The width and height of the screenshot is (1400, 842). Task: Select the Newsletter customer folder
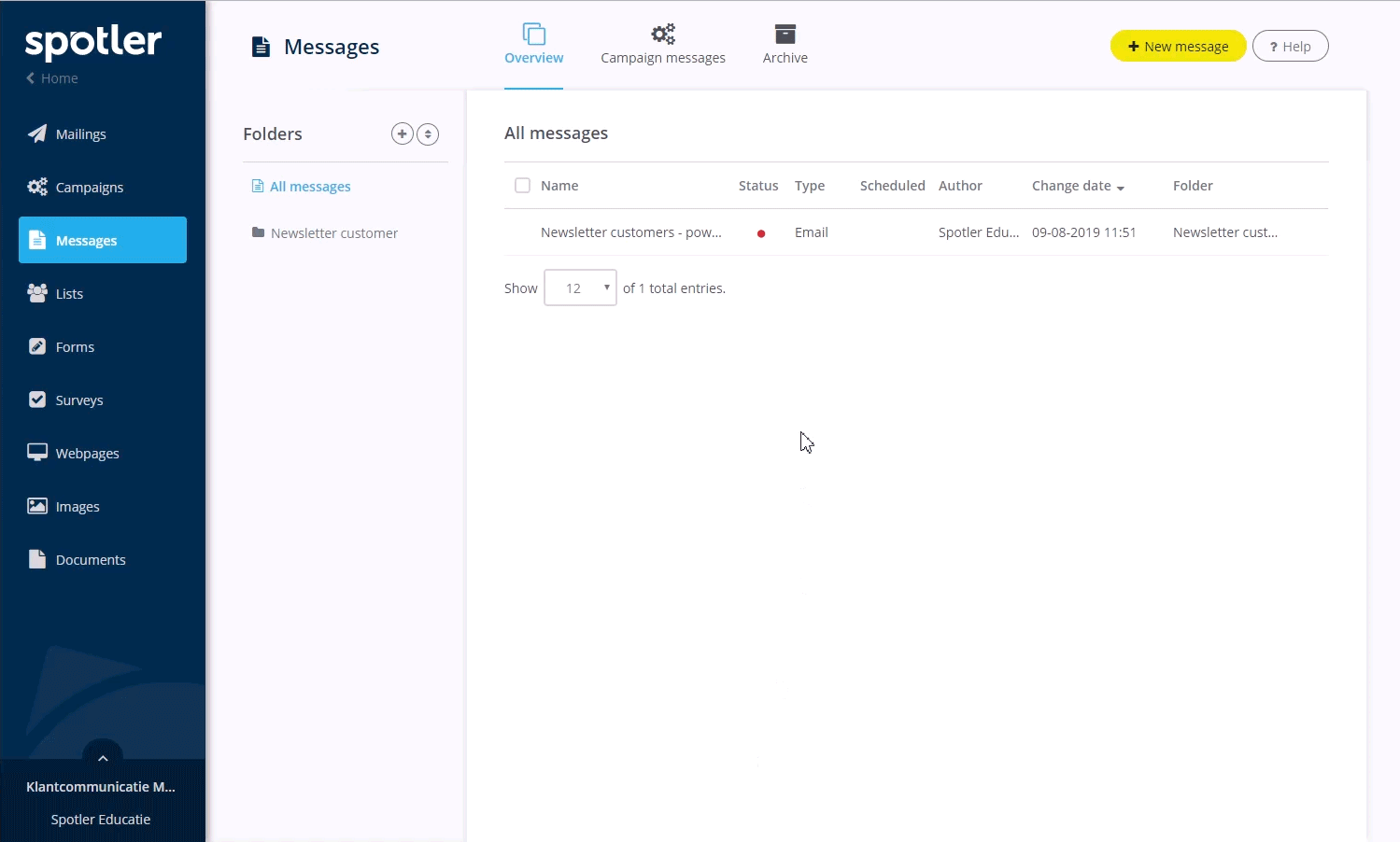pyautogui.click(x=333, y=233)
